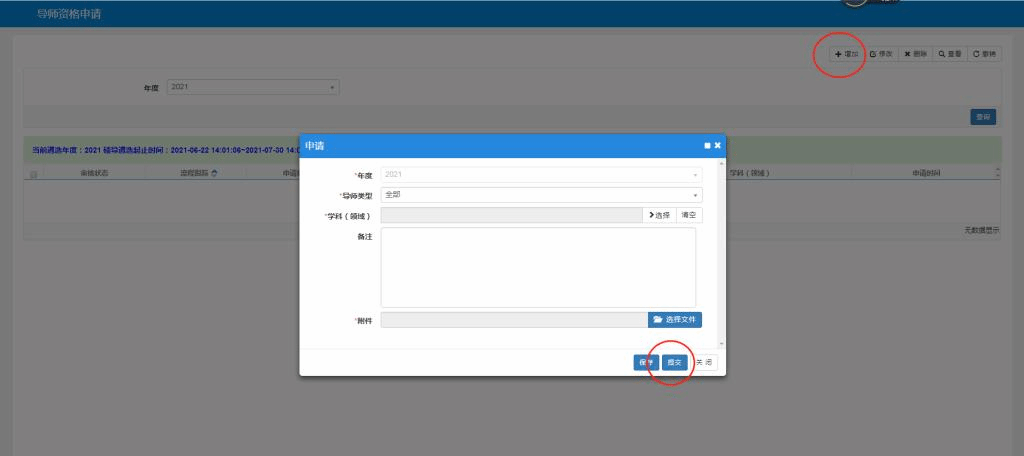Viewport: 1024px width, 456px height.
Task: Click the blue 查询 search button
Action: pyautogui.click(x=983, y=117)
